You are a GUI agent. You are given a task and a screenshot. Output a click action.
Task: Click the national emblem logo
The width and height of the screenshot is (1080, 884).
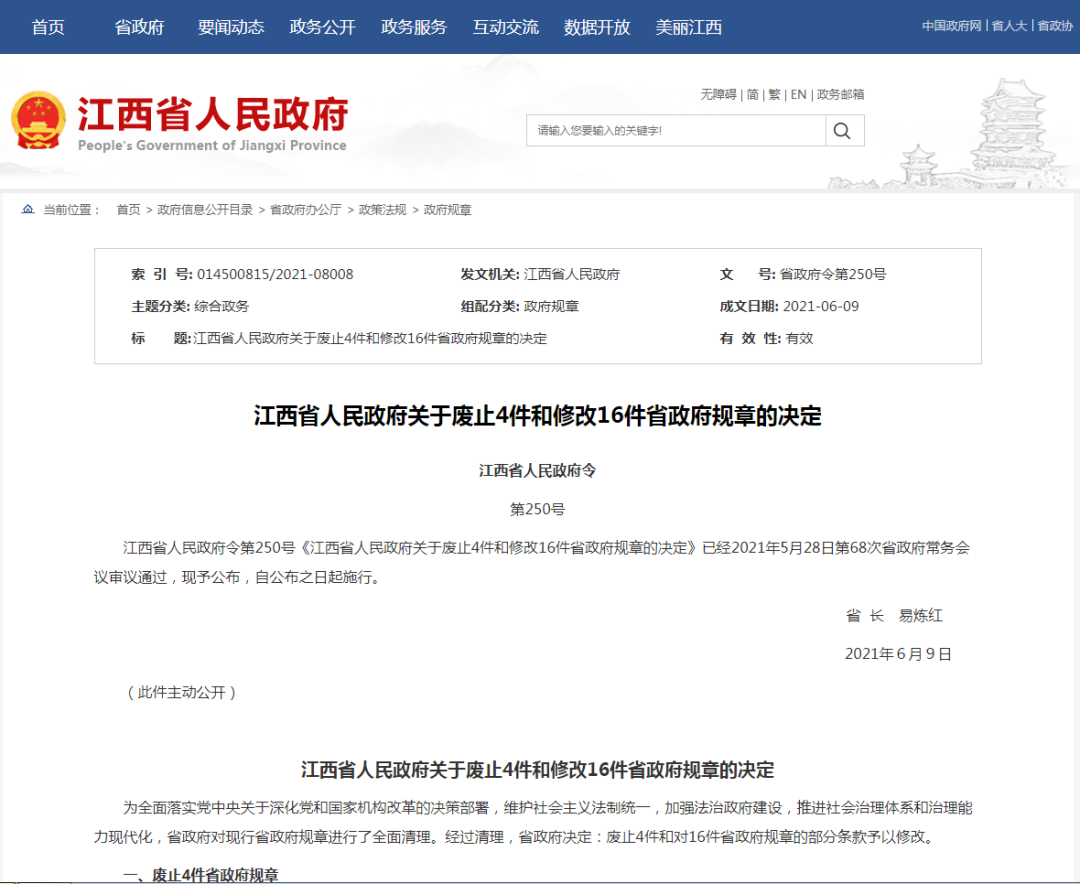[39, 121]
